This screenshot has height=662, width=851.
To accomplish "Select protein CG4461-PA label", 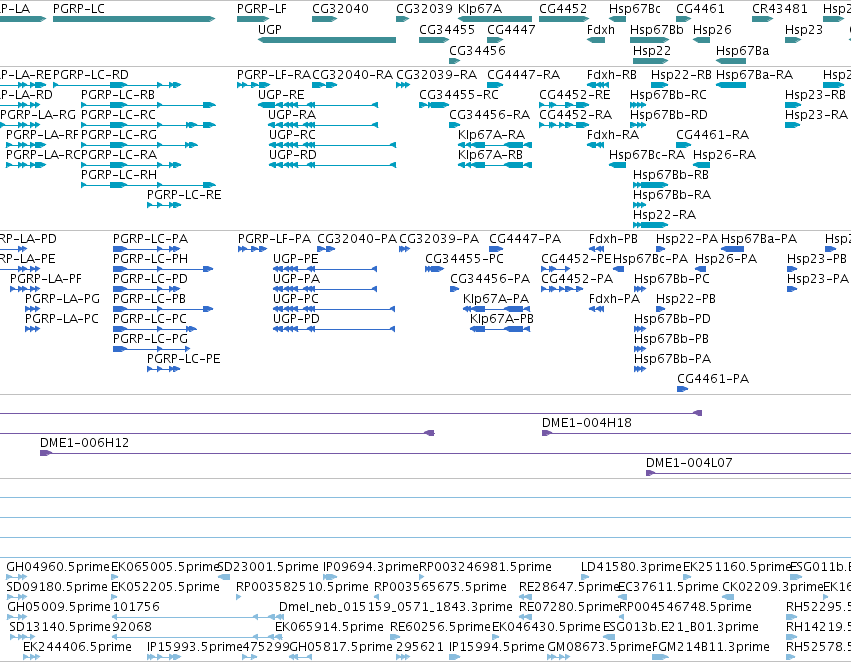I will click(713, 379).
